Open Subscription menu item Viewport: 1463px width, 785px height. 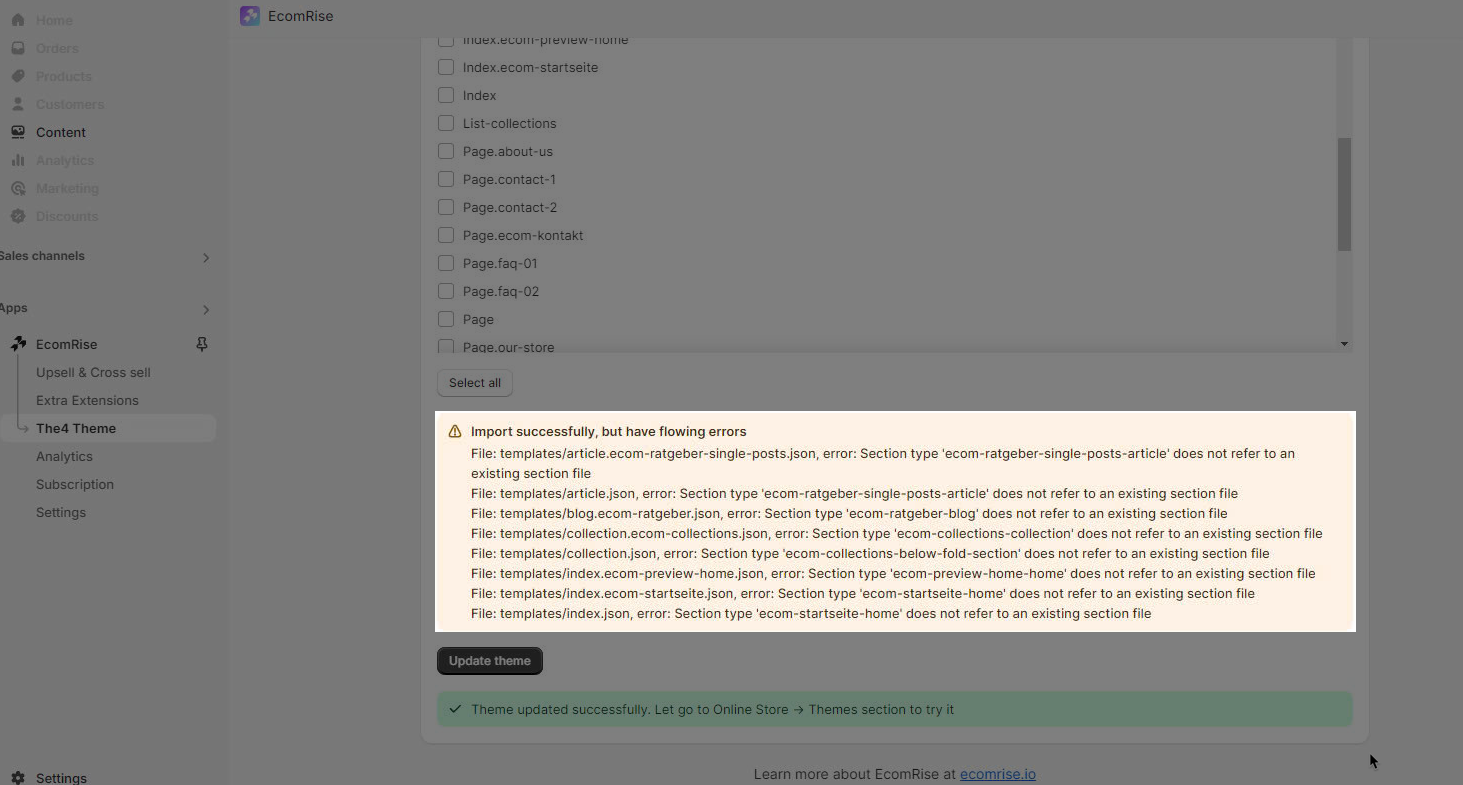(75, 484)
